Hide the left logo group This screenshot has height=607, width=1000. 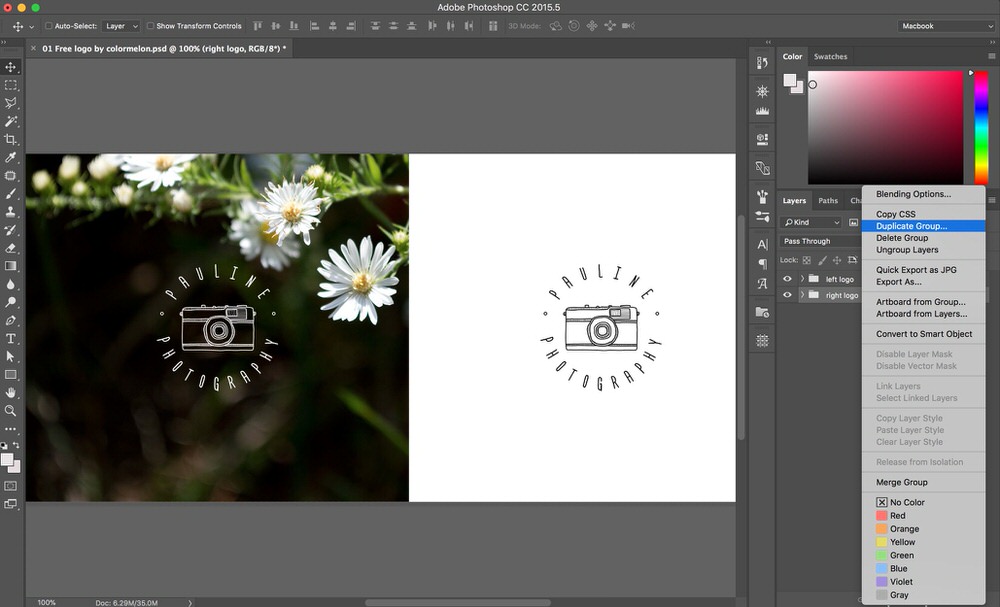tap(787, 279)
